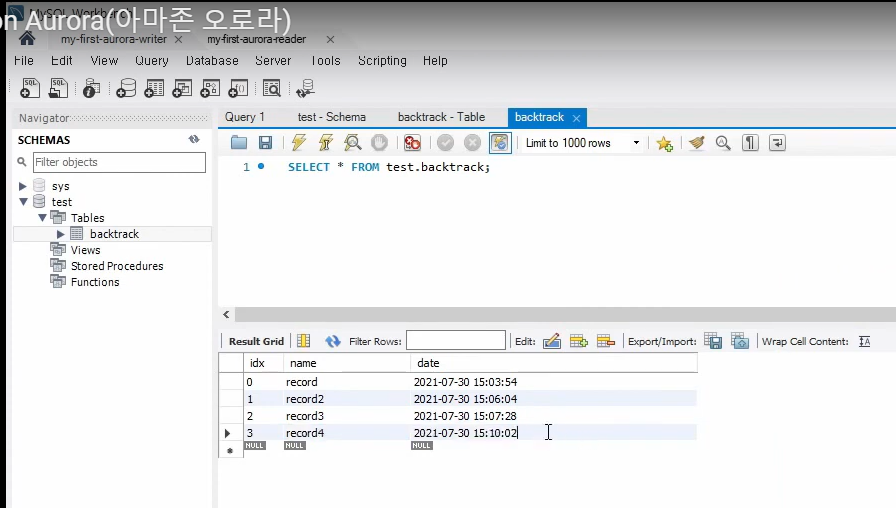896x508 pixels.
Task: Find in editor magnifier icon
Action: pyautogui.click(x=723, y=143)
